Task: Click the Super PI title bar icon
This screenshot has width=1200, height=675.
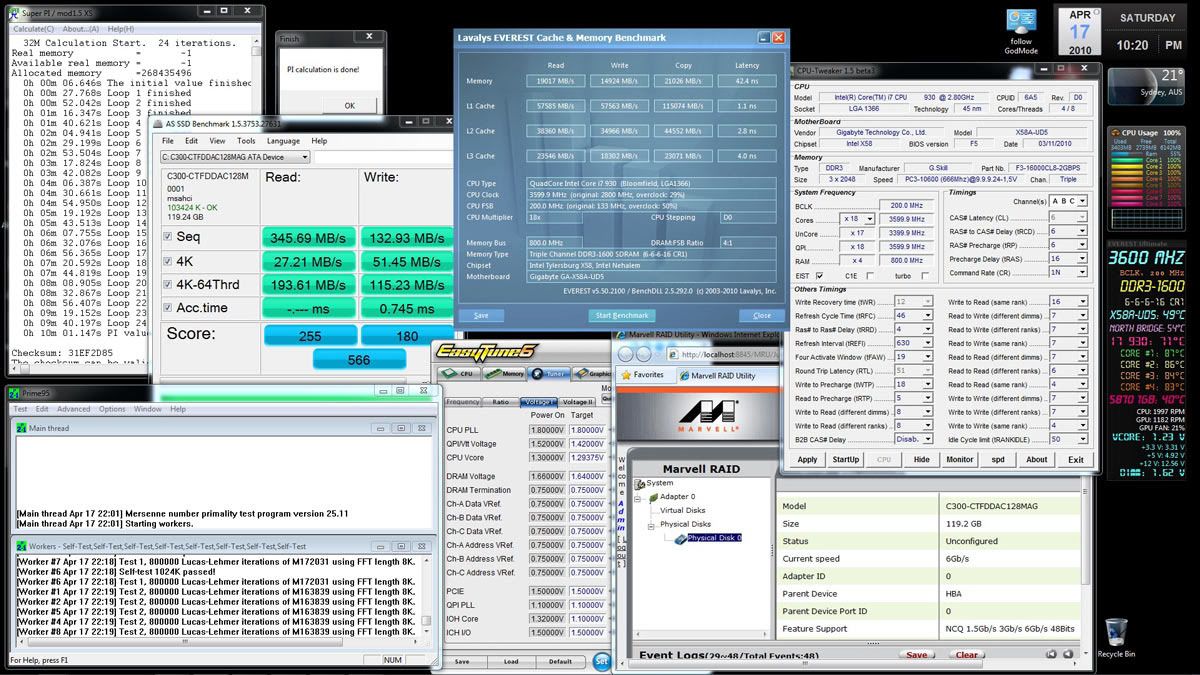Action: 13,15
